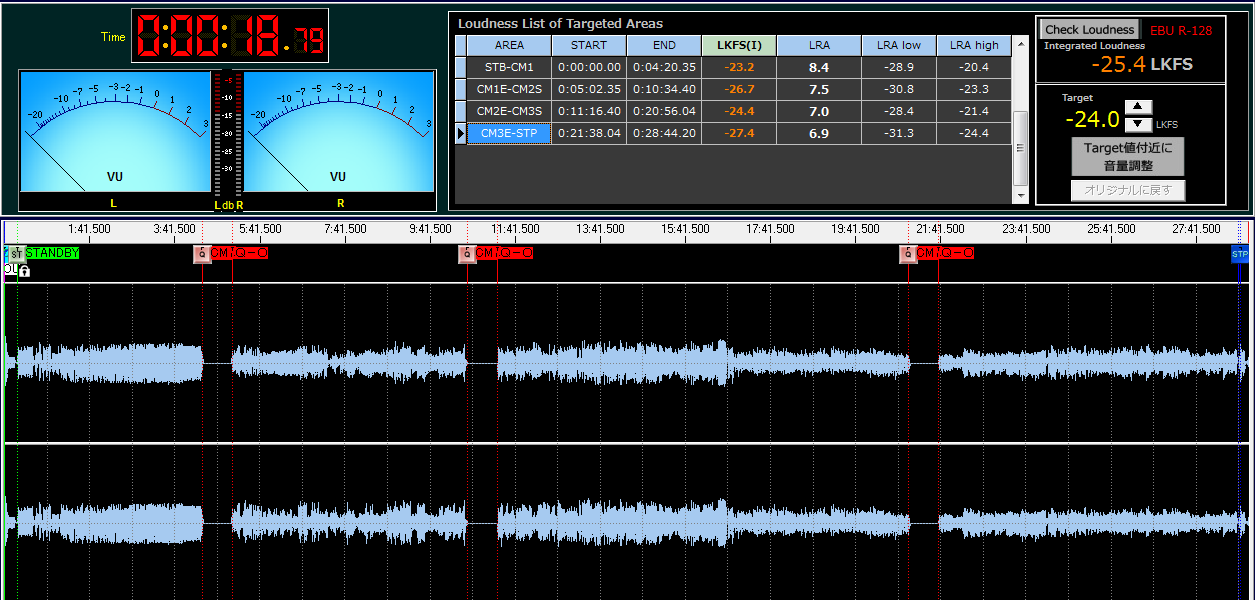Click the LRA low value -30.8
The height and width of the screenshot is (600, 1255).
(899, 89)
